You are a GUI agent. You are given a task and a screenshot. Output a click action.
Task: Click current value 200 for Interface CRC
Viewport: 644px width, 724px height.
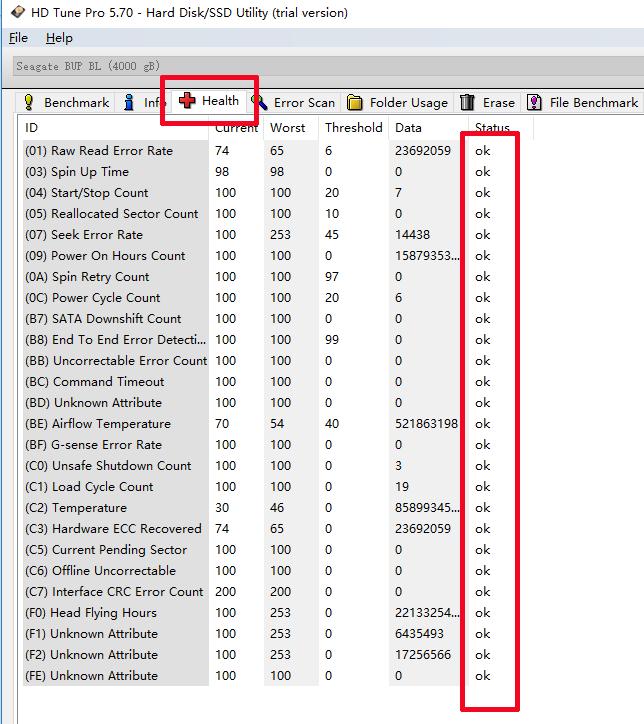coord(225,592)
